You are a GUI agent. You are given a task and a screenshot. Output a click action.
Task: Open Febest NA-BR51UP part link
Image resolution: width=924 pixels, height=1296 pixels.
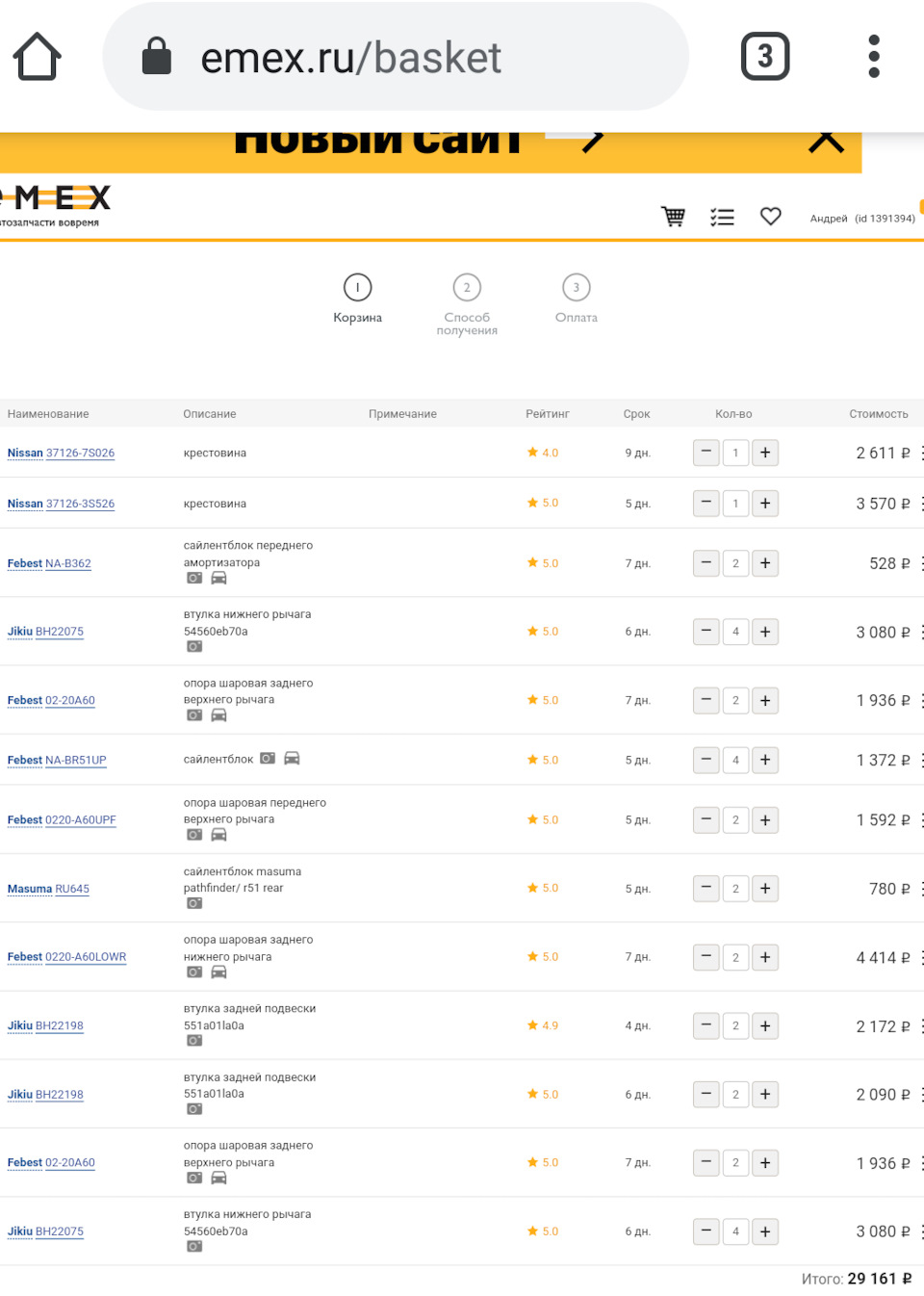tap(57, 760)
